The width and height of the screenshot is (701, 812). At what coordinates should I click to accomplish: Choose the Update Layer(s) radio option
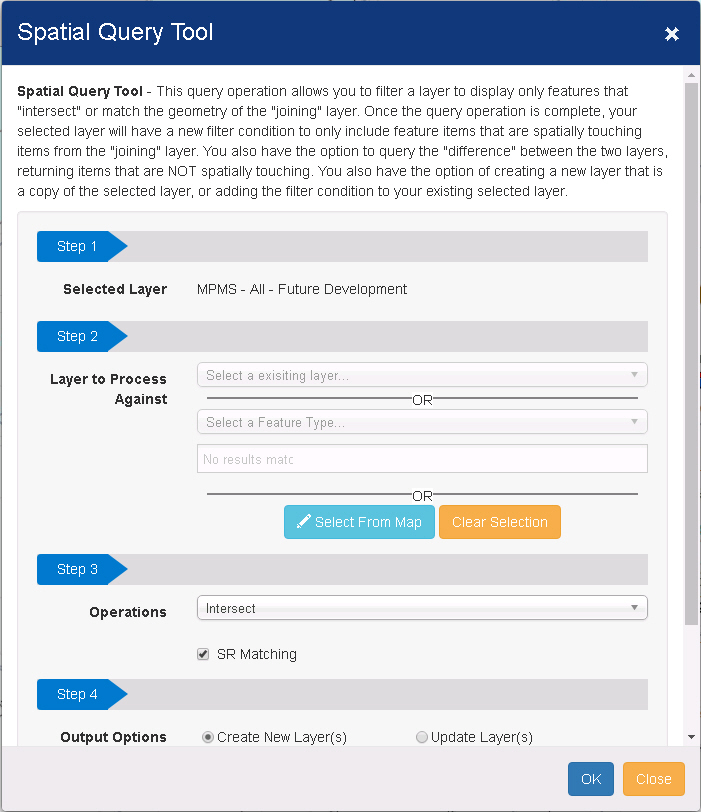tap(422, 737)
